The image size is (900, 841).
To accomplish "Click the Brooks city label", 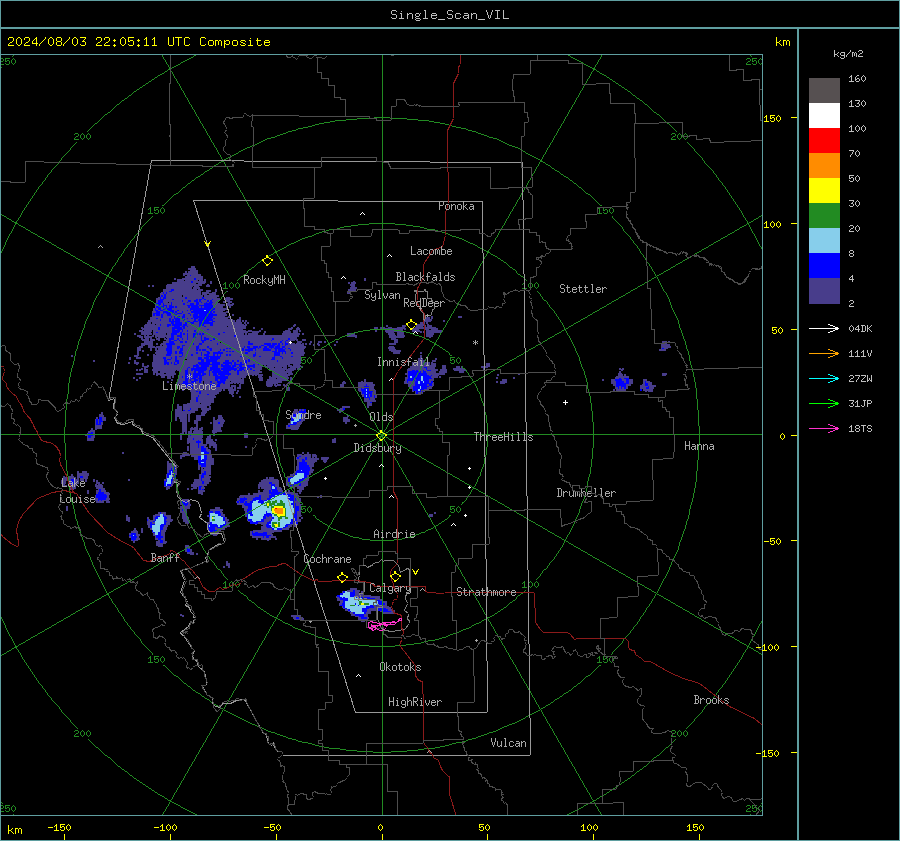I will click(x=711, y=700).
